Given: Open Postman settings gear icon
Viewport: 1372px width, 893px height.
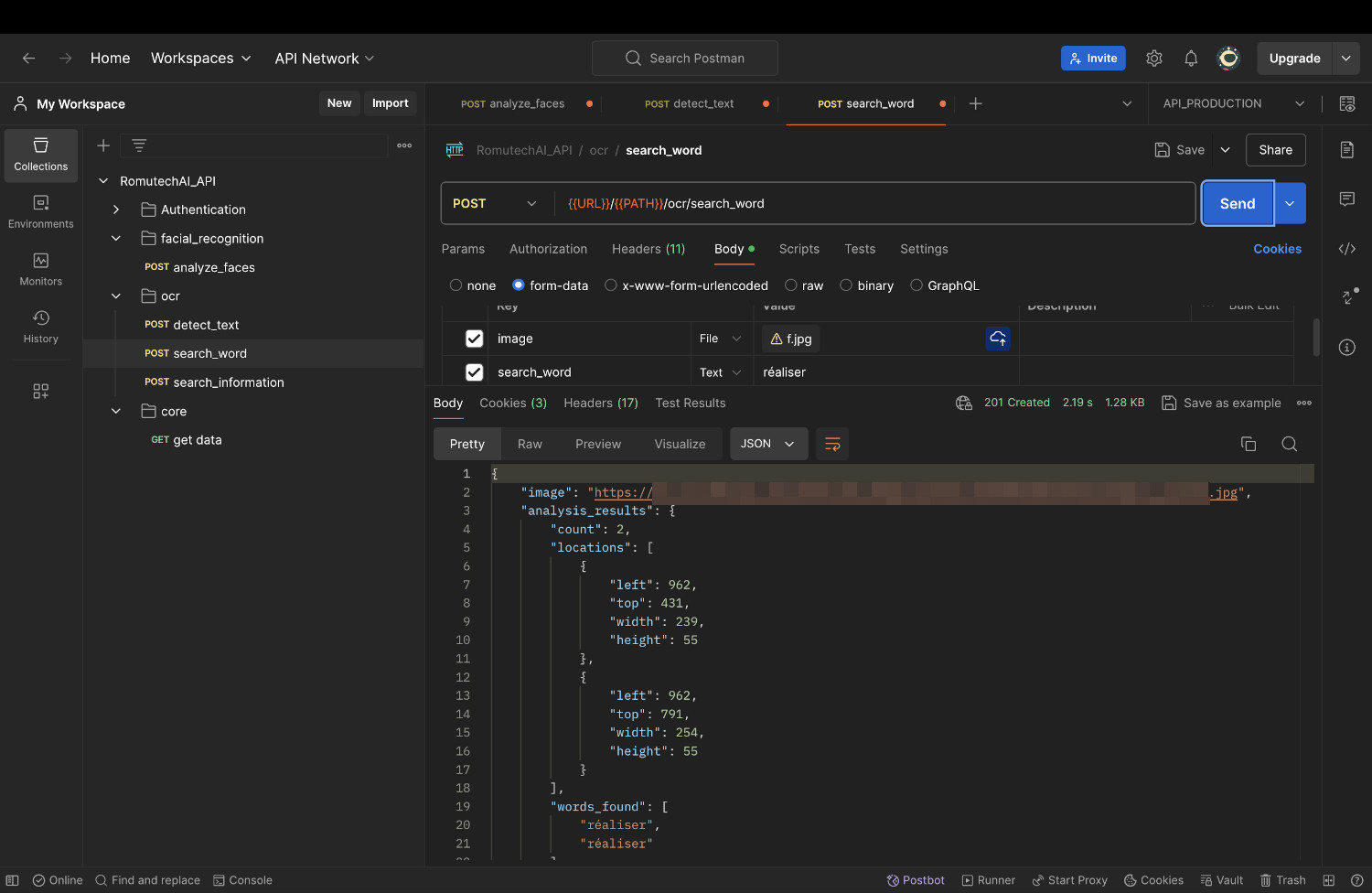Looking at the screenshot, I should click(x=1153, y=59).
